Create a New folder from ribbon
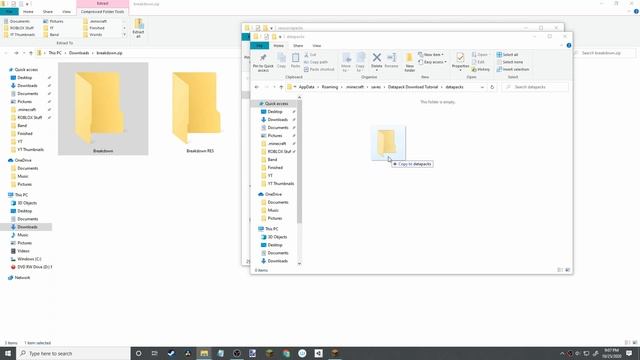 [x=409, y=62]
